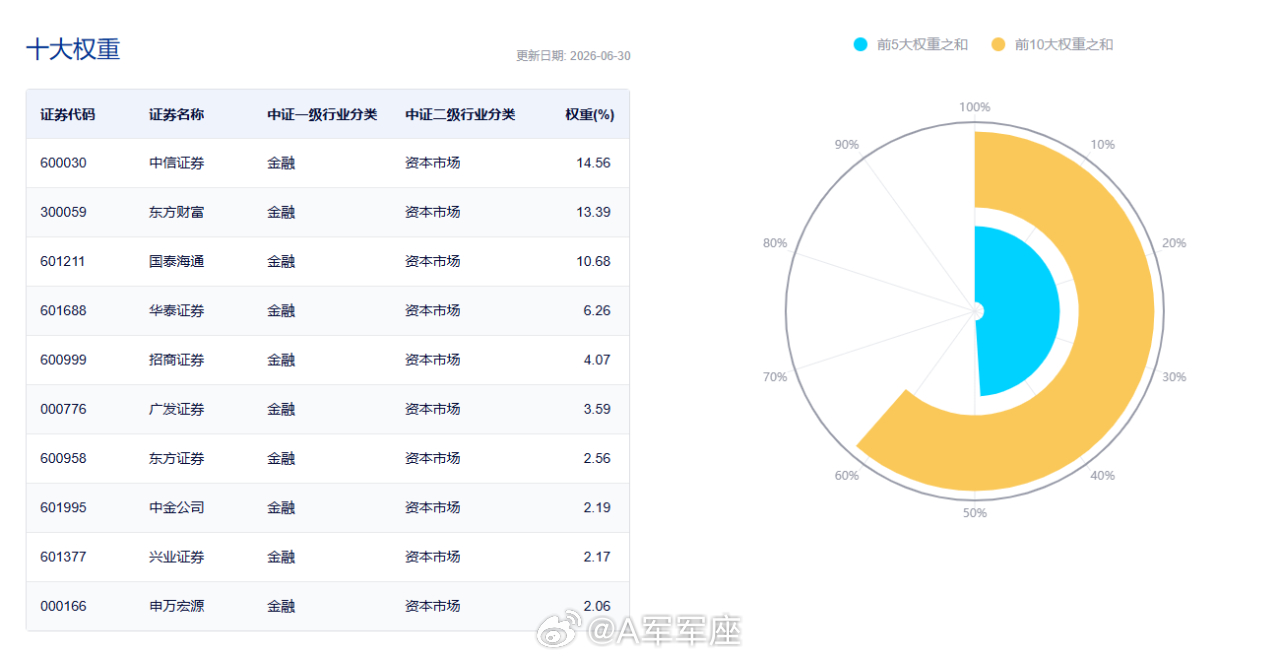
Task: Select 广发证券 in the name column
Action: pos(176,409)
